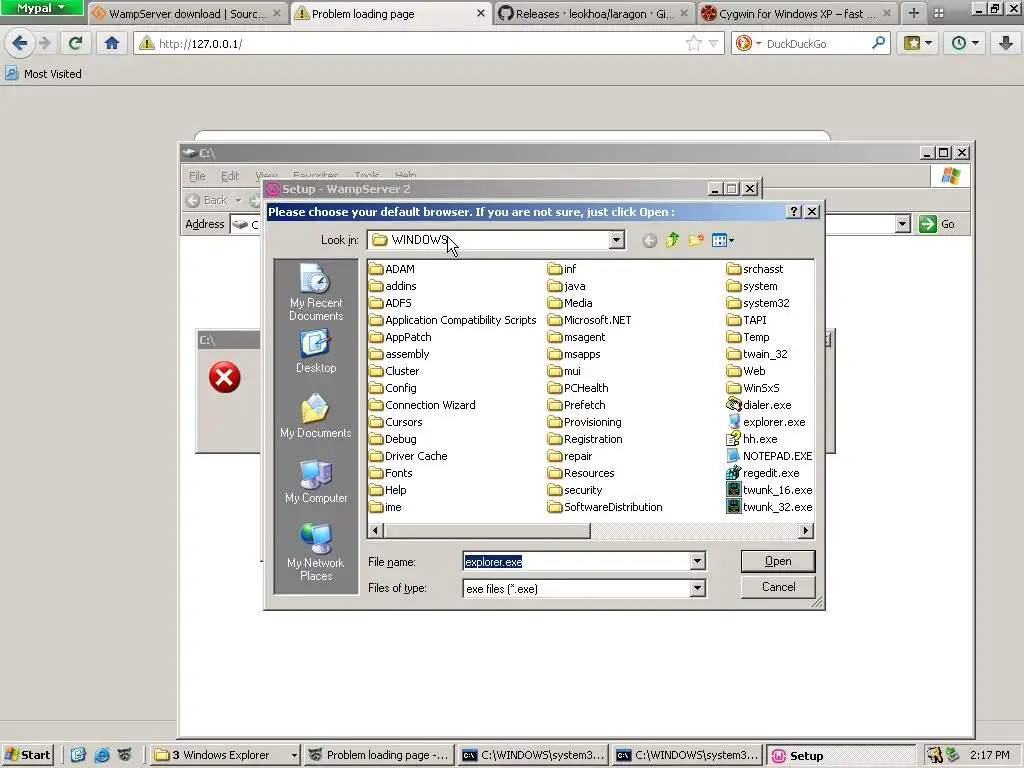Click the dialog's go-back arrow icon

coord(648,240)
